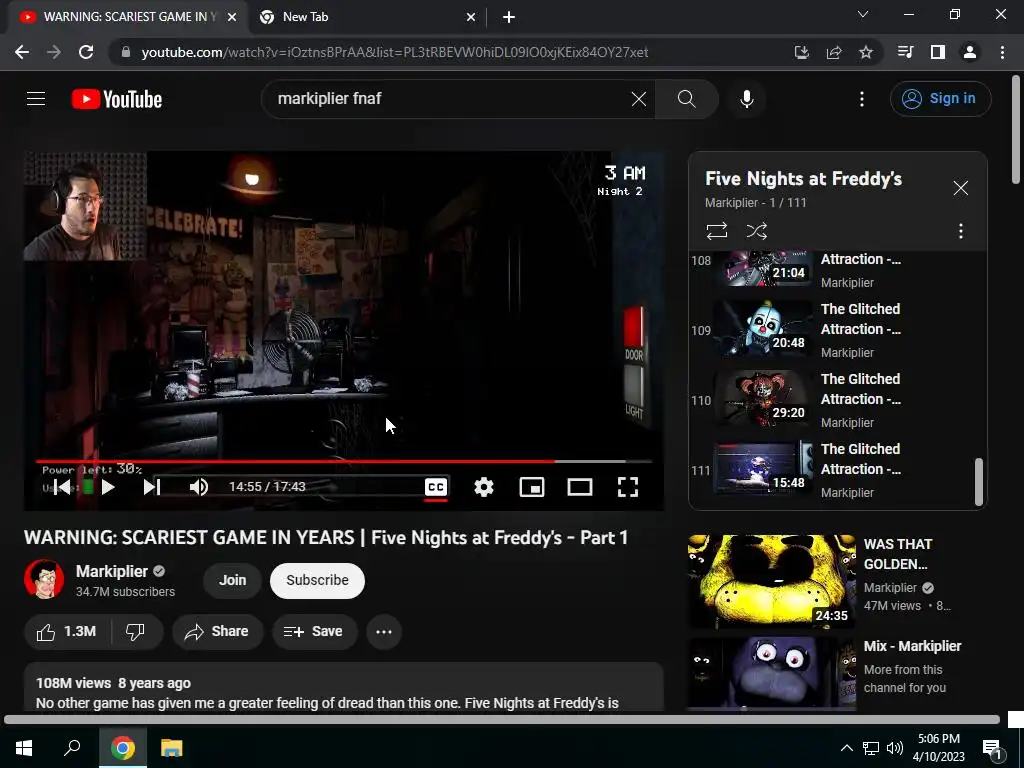1024x768 pixels.
Task: Mute the video with speaker icon
Action: click(x=199, y=487)
